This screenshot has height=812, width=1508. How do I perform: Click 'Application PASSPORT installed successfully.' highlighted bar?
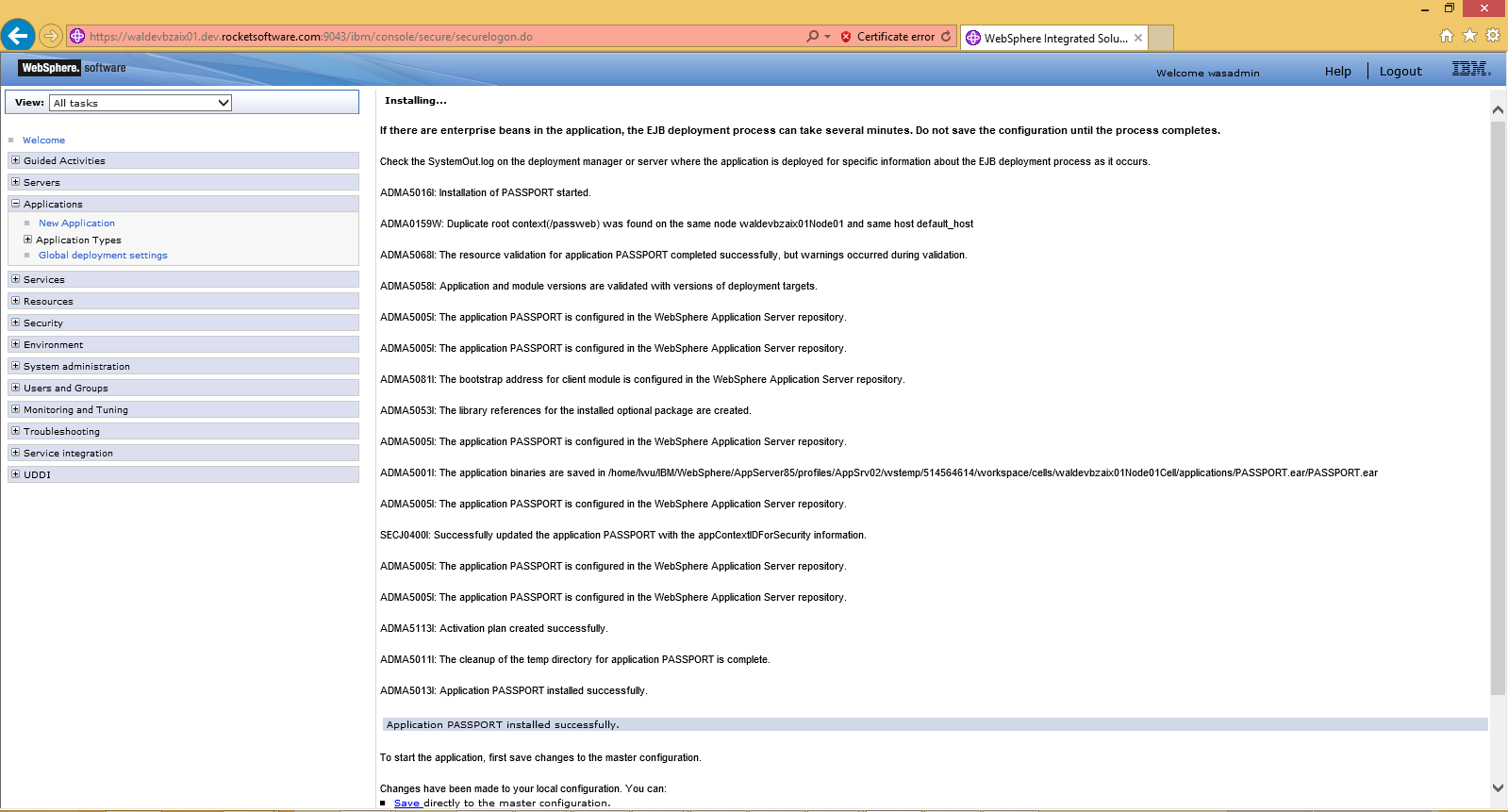pos(935,724)
